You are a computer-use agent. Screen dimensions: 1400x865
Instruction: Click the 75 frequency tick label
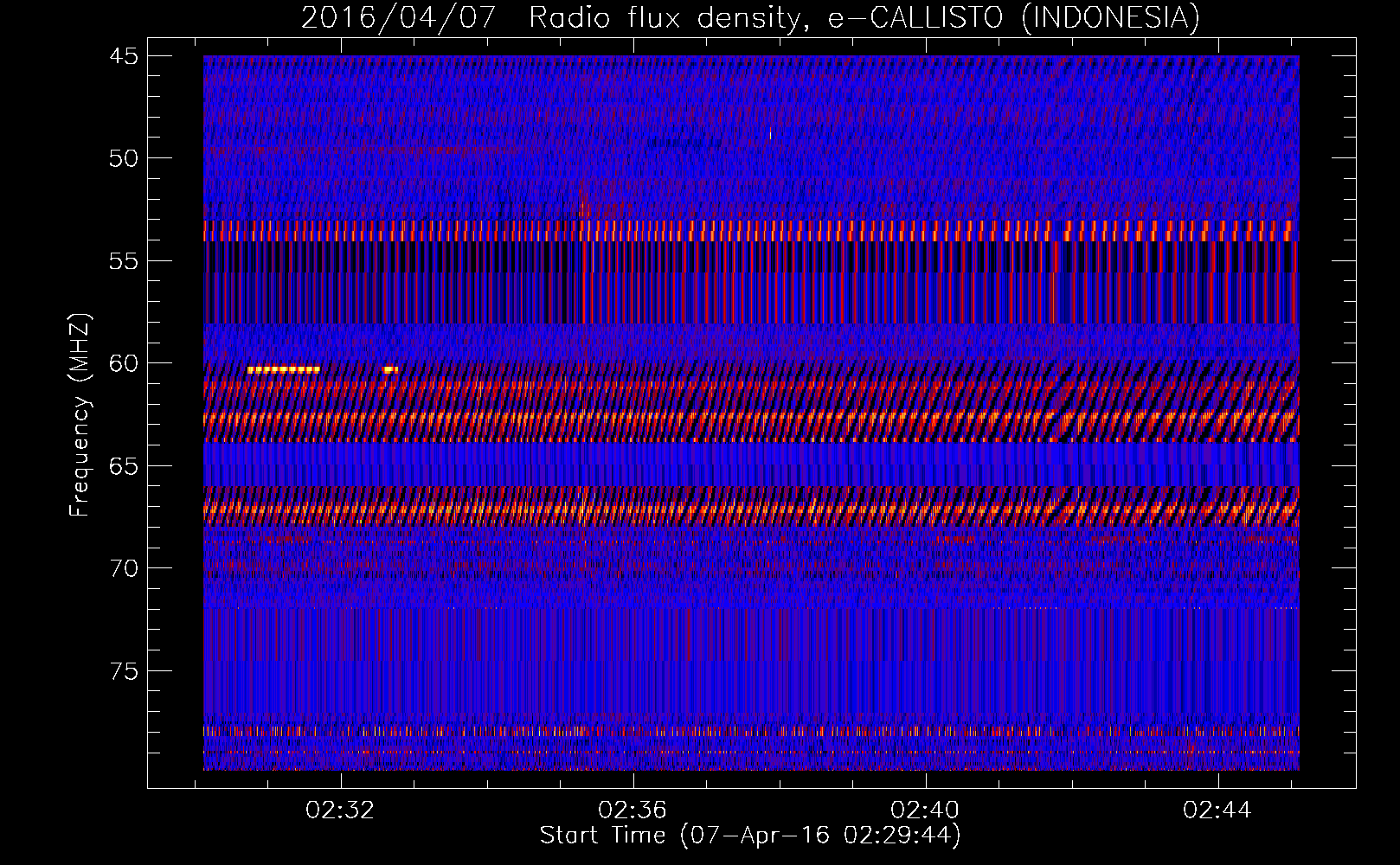tap(124, 671)
